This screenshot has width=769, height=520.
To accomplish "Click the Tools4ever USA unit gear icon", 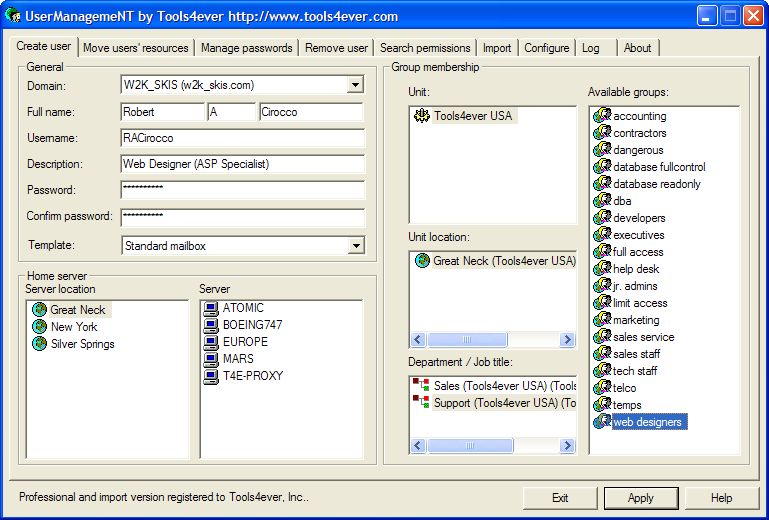I will pyautogui.click(x=421, y=116).
